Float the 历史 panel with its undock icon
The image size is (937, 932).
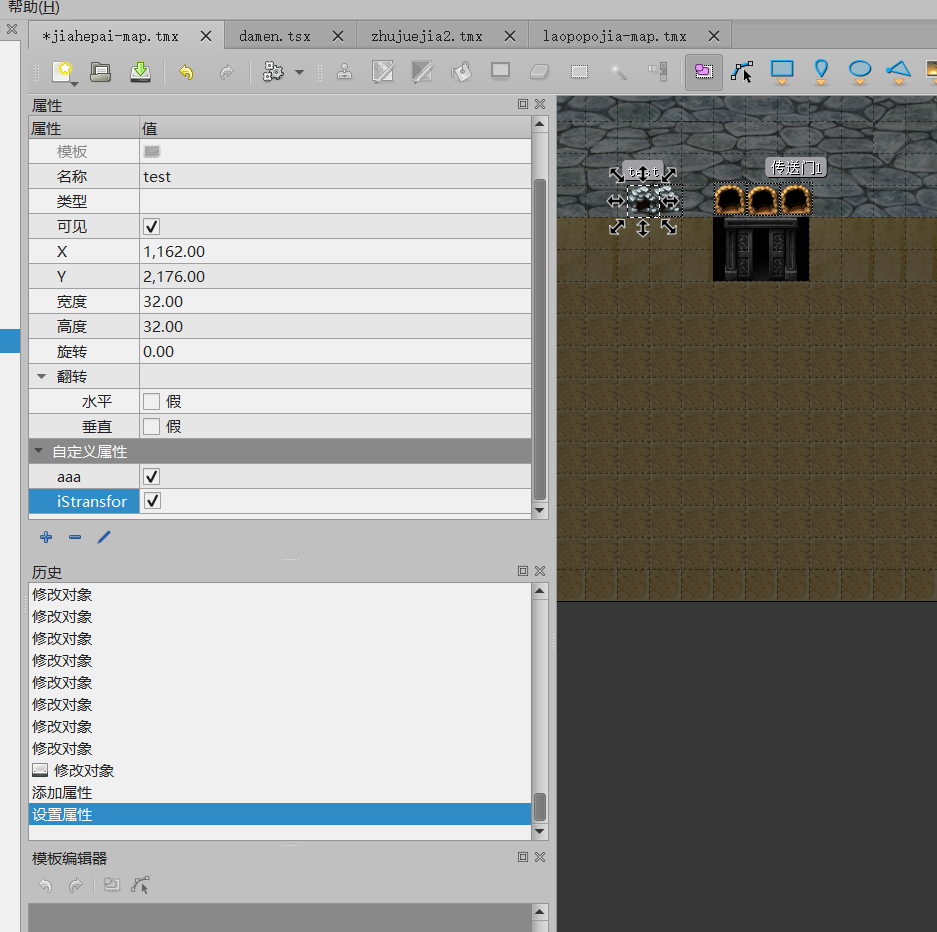(523, 571)
